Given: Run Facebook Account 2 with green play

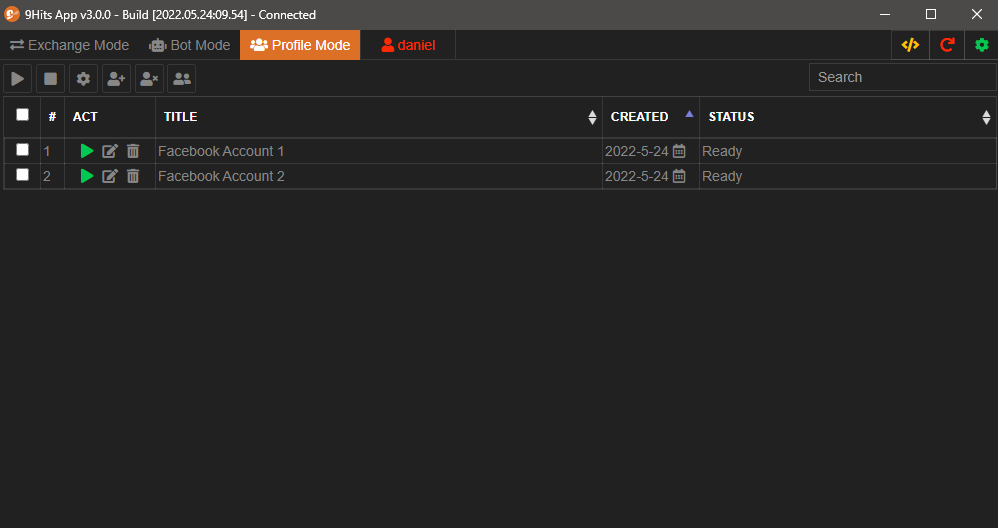Looking at the screenshot, I should pyautogui.click(x=87, y=176).
